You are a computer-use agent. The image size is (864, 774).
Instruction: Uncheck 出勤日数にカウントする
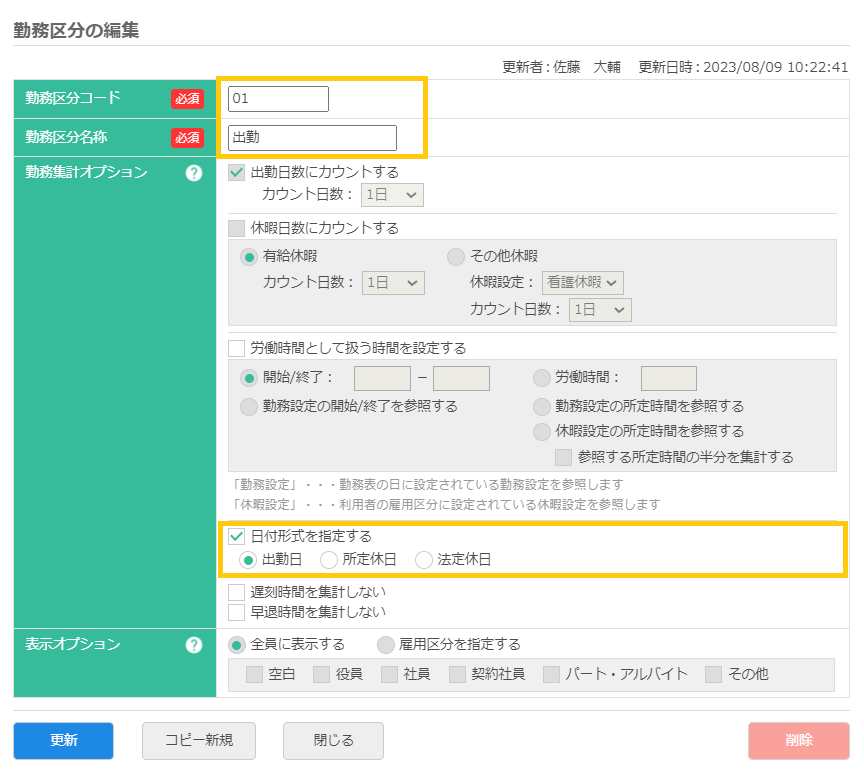236,172
